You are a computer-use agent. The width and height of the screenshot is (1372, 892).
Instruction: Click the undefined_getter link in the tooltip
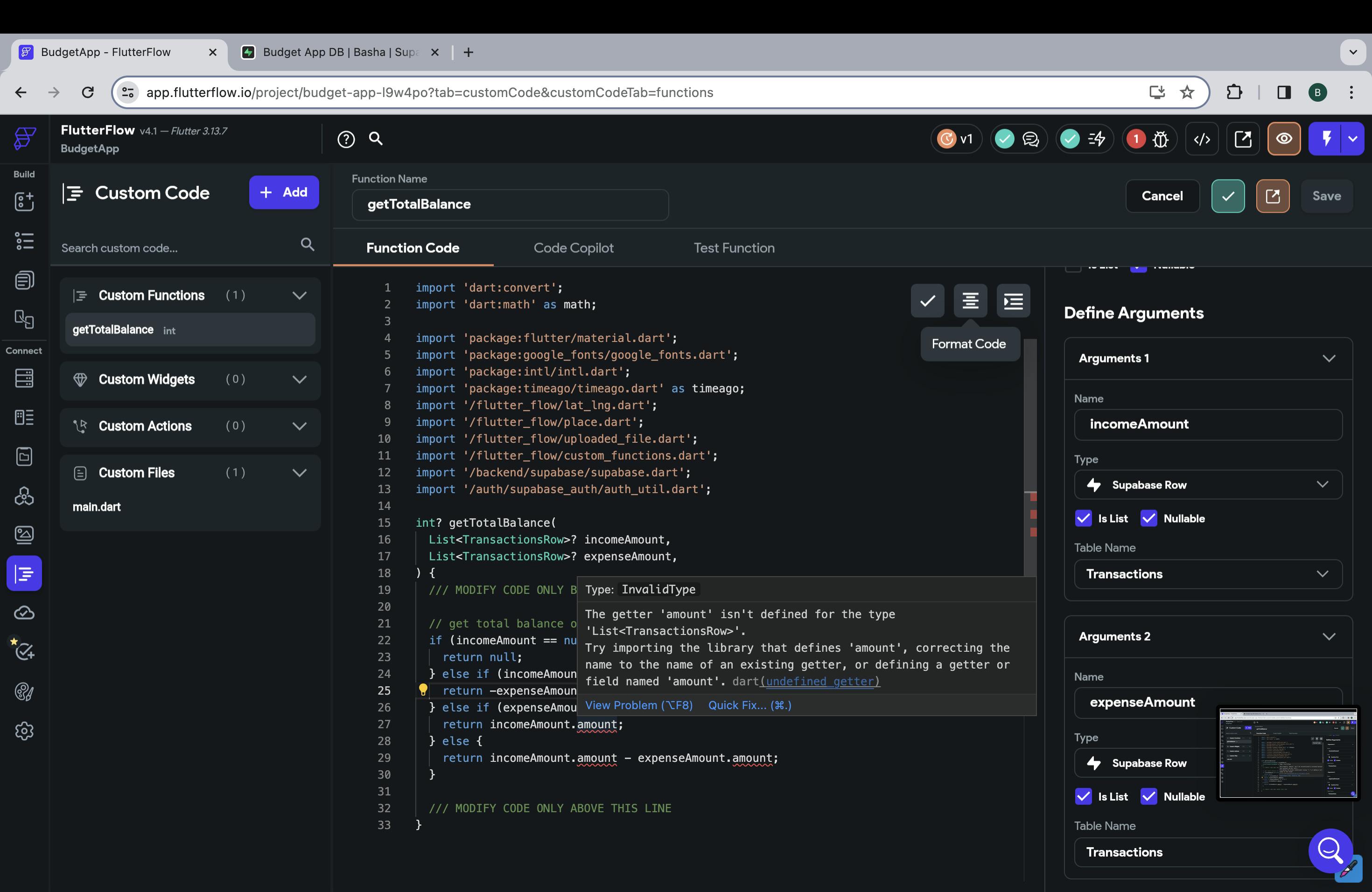820,681
